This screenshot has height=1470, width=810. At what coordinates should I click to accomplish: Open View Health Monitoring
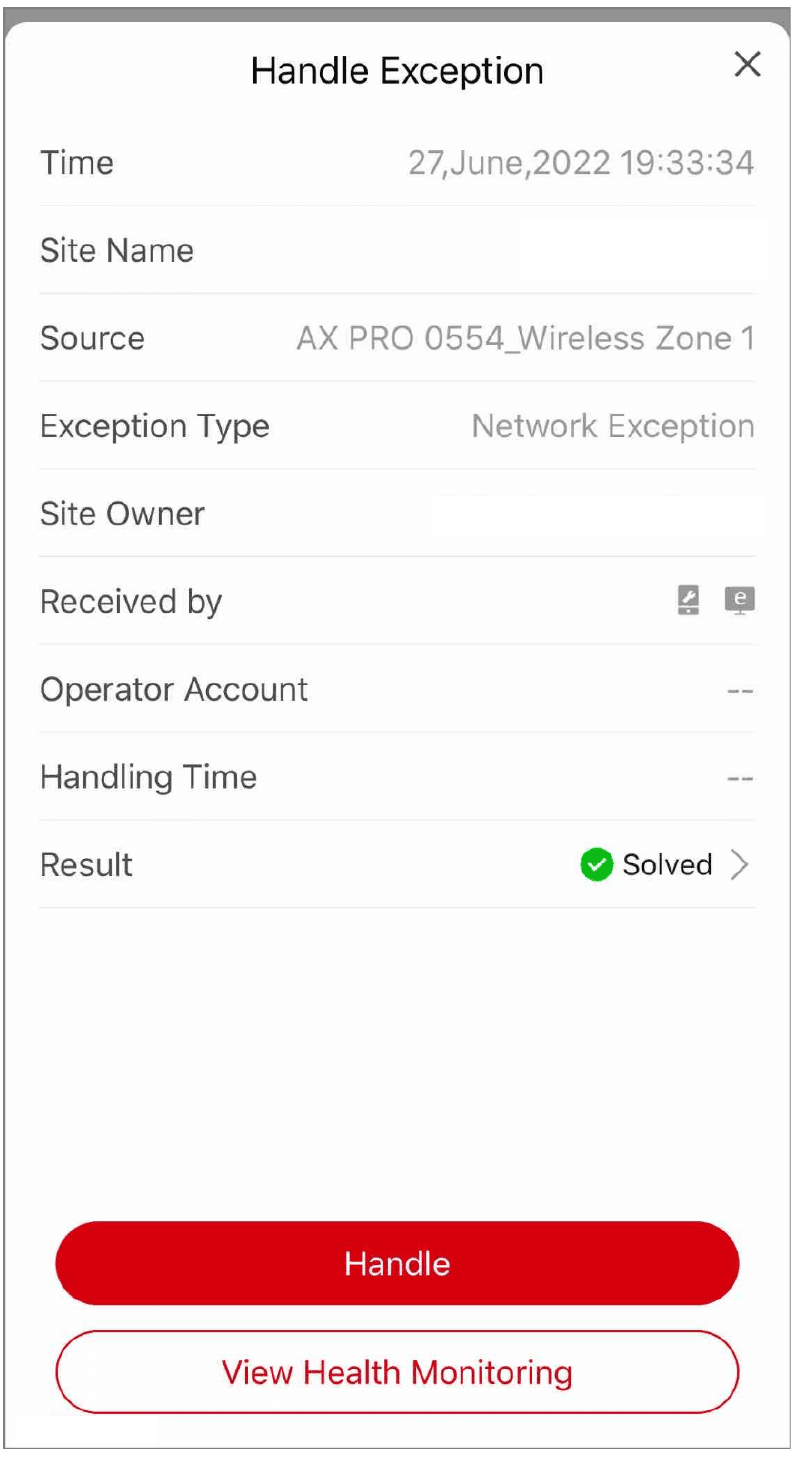tap(397, 1372)
